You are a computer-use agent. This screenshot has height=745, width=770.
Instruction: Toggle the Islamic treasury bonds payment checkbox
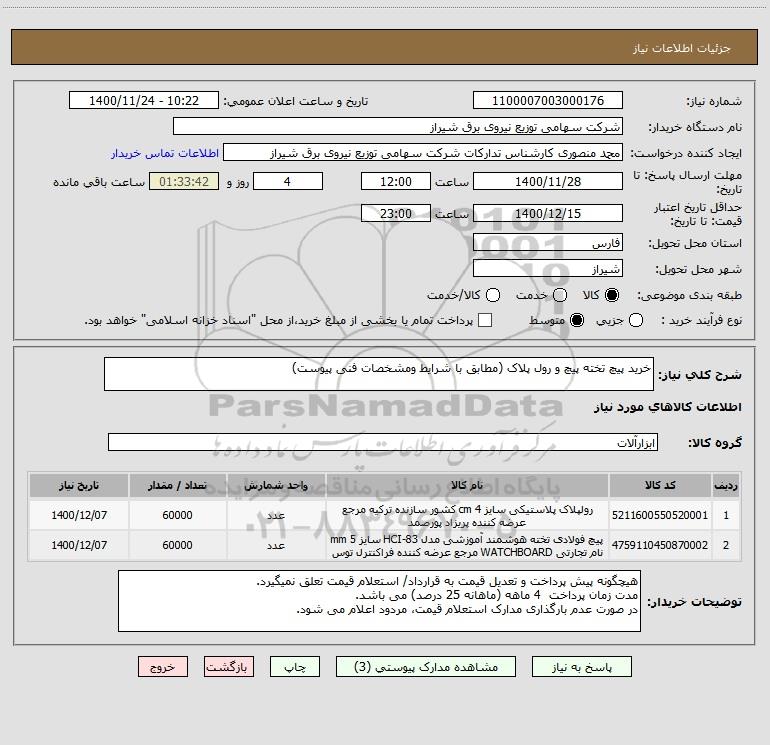(x=485, y=320)
